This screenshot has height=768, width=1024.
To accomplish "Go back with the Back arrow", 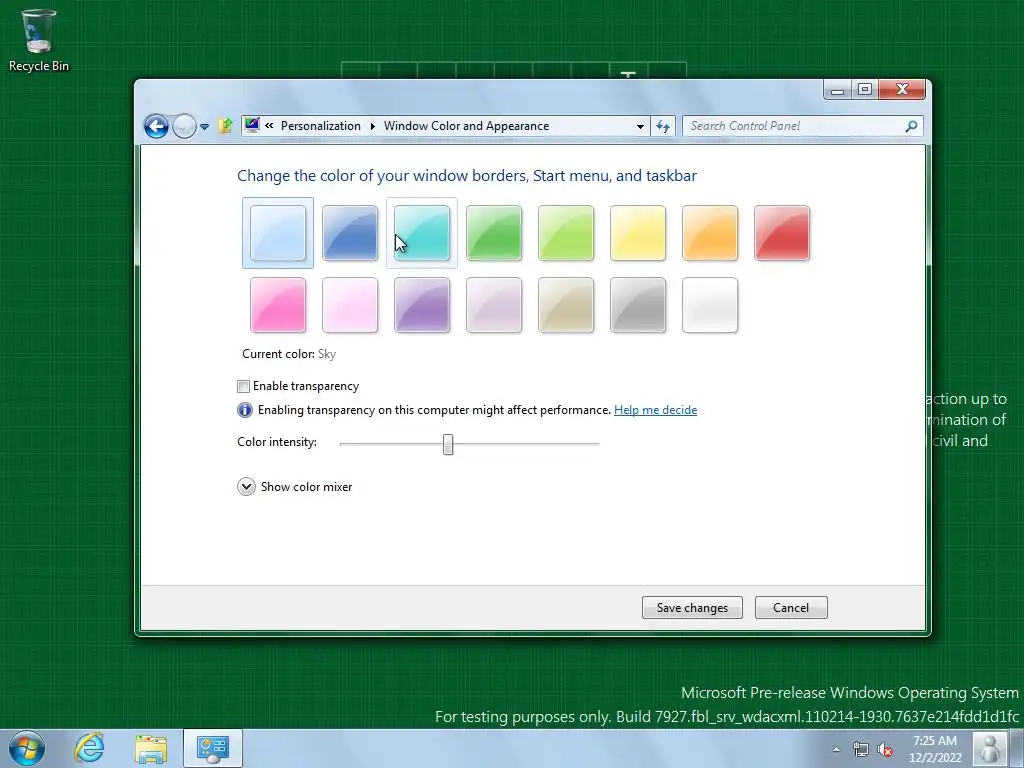I will pos(156,126).
